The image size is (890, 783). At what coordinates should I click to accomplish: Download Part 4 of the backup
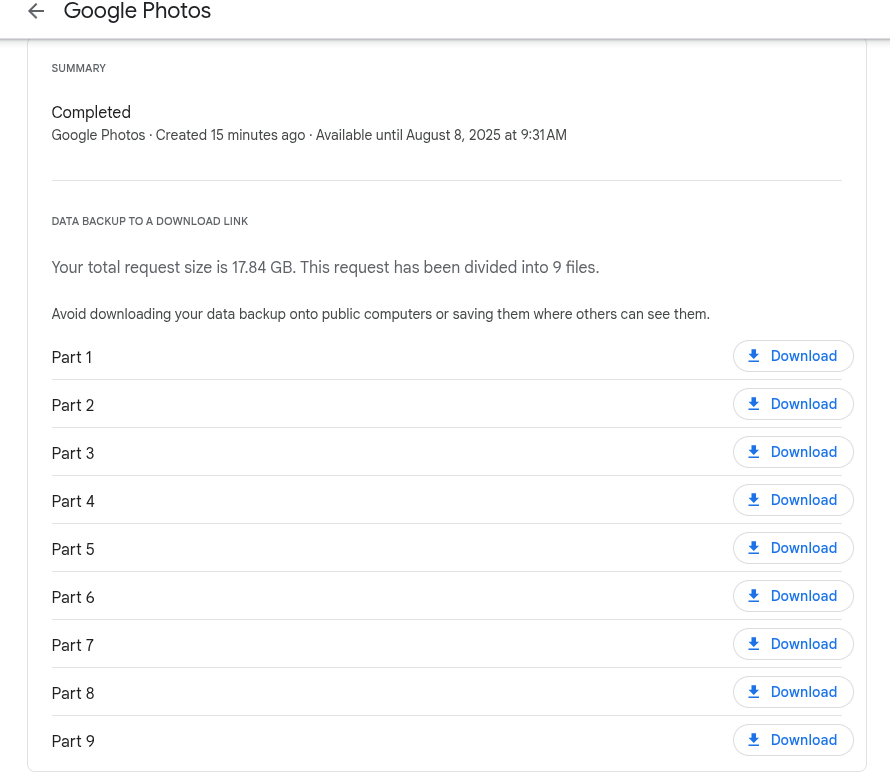click(x=793, y=500)
